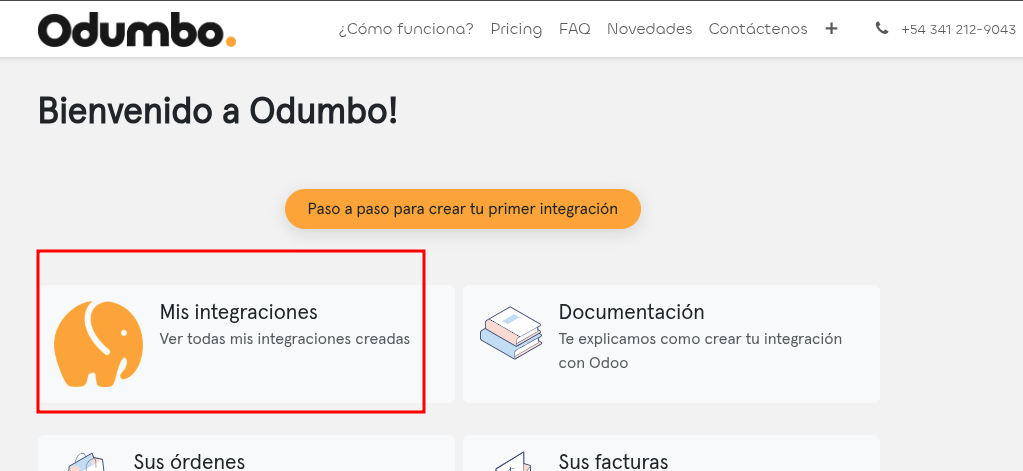Viewport: 1023px width, 471px height.
Task: Open the Contáctenos menu item
Action: 758,29
